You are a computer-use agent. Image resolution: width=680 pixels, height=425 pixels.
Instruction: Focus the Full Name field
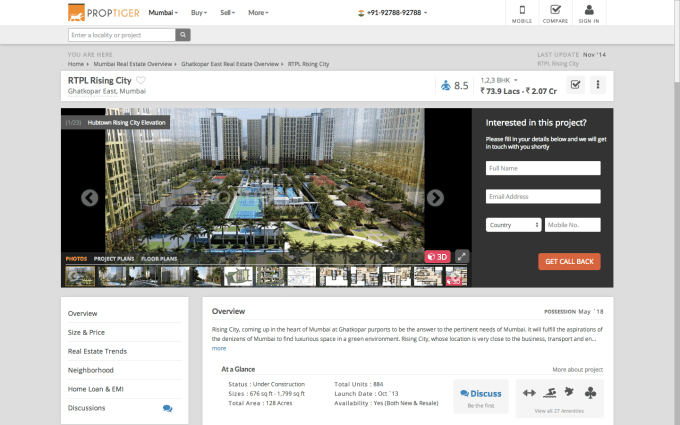tap(543, 168)
